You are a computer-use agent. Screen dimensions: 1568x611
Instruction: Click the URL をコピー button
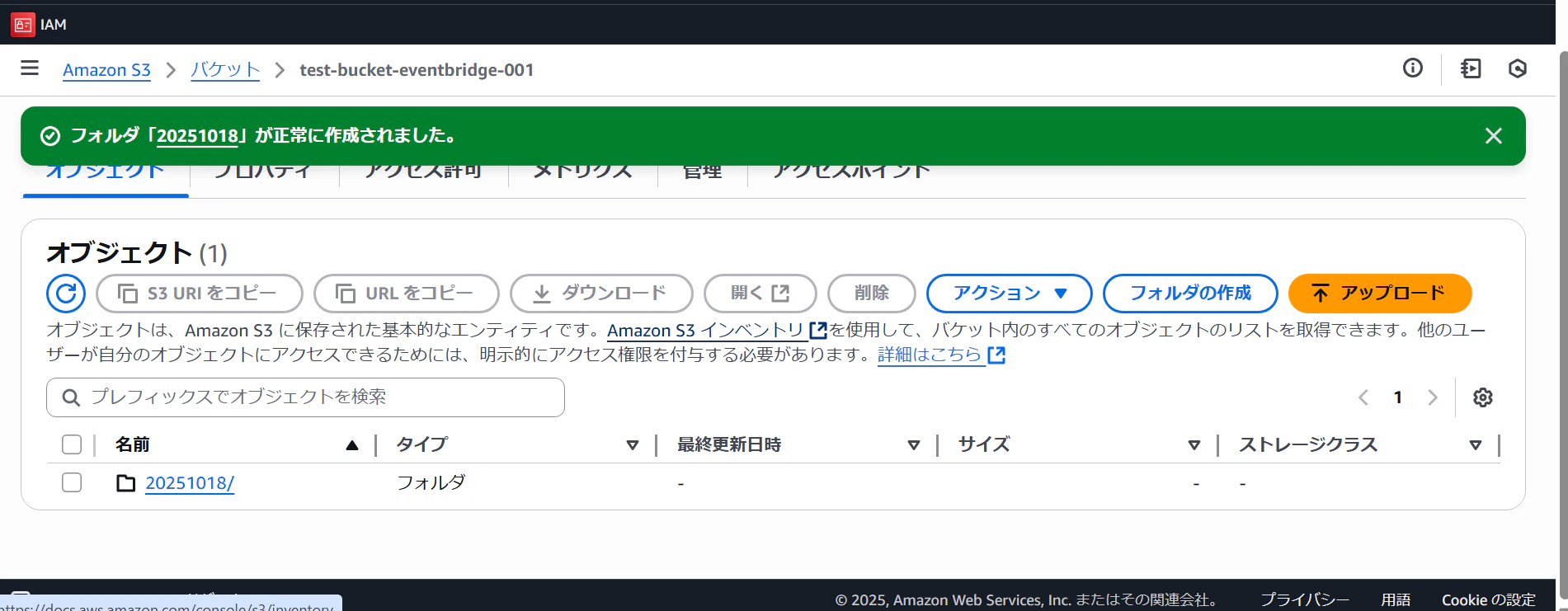click(407, 294)
